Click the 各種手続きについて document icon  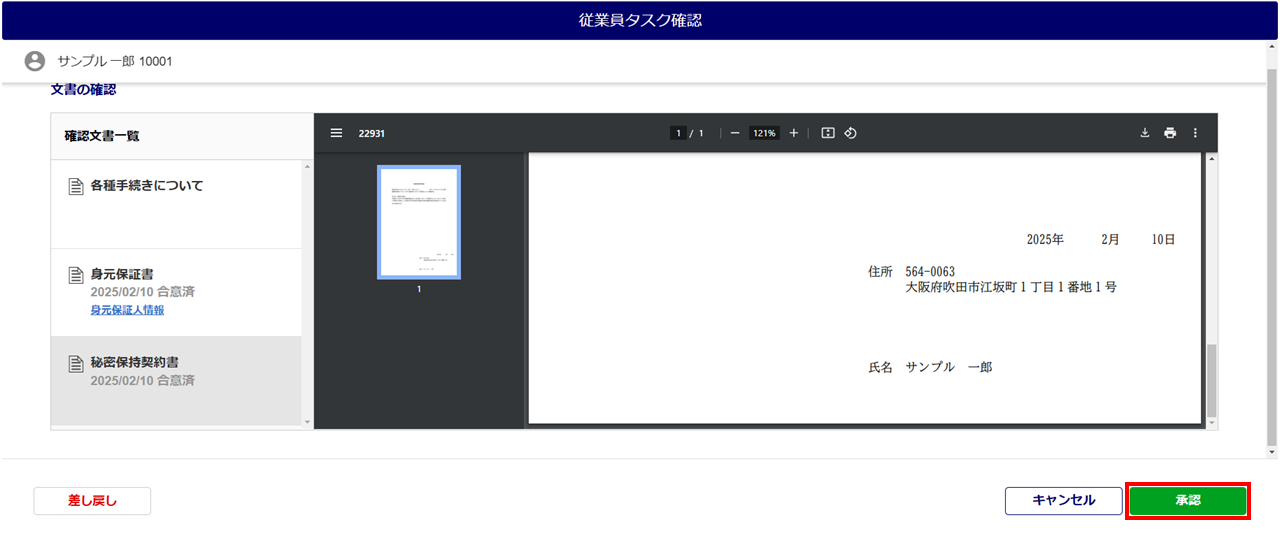pos(76,187)
